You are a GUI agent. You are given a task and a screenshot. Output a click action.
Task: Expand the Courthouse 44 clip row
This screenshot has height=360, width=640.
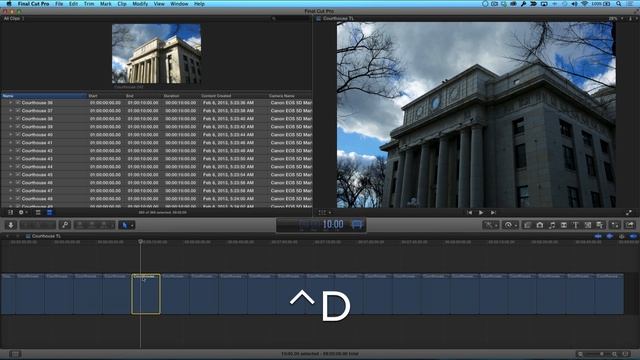(11, 167)
